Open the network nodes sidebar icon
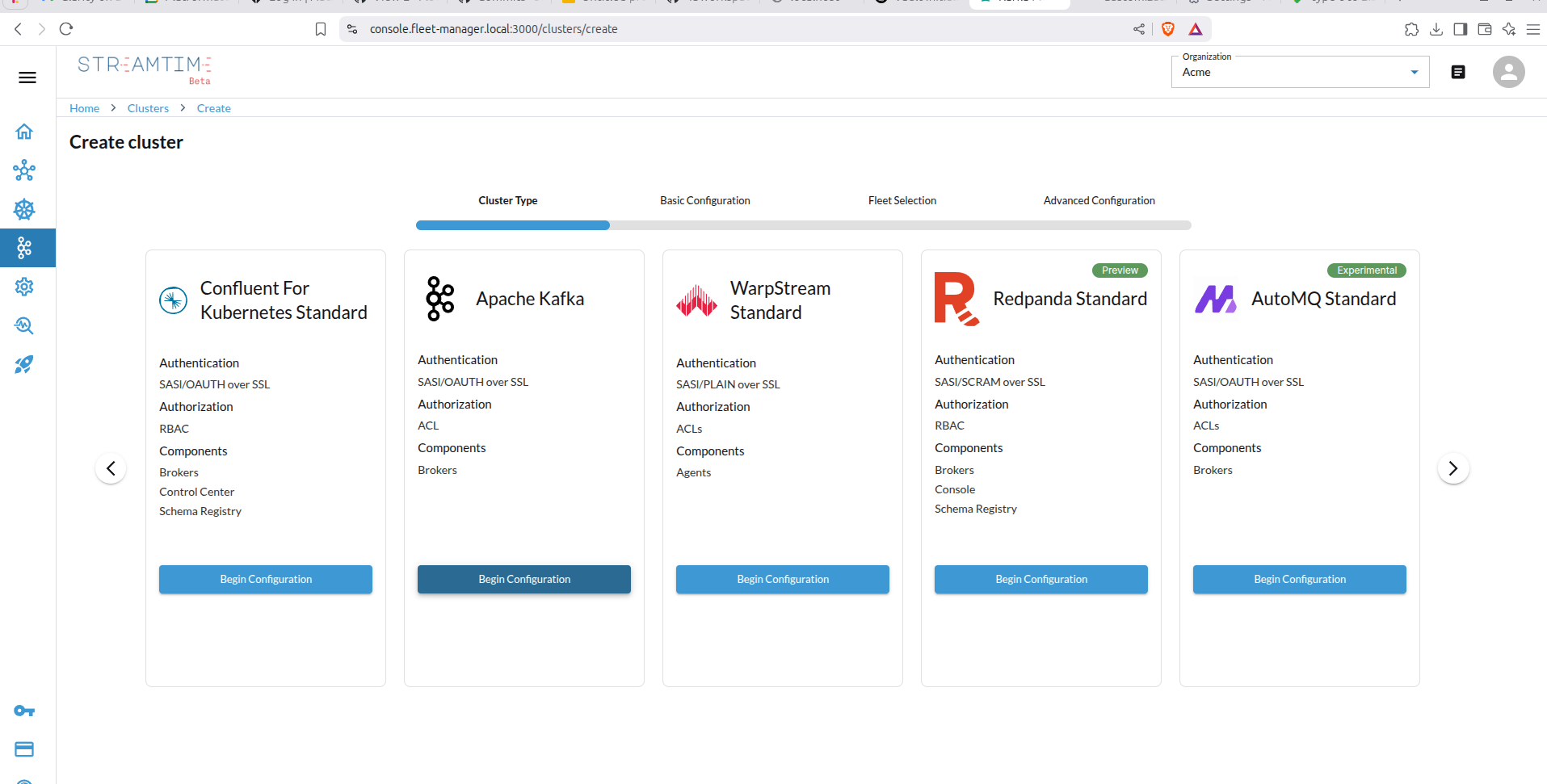This screenshot has width=1547, height=784. click(24, 170)
